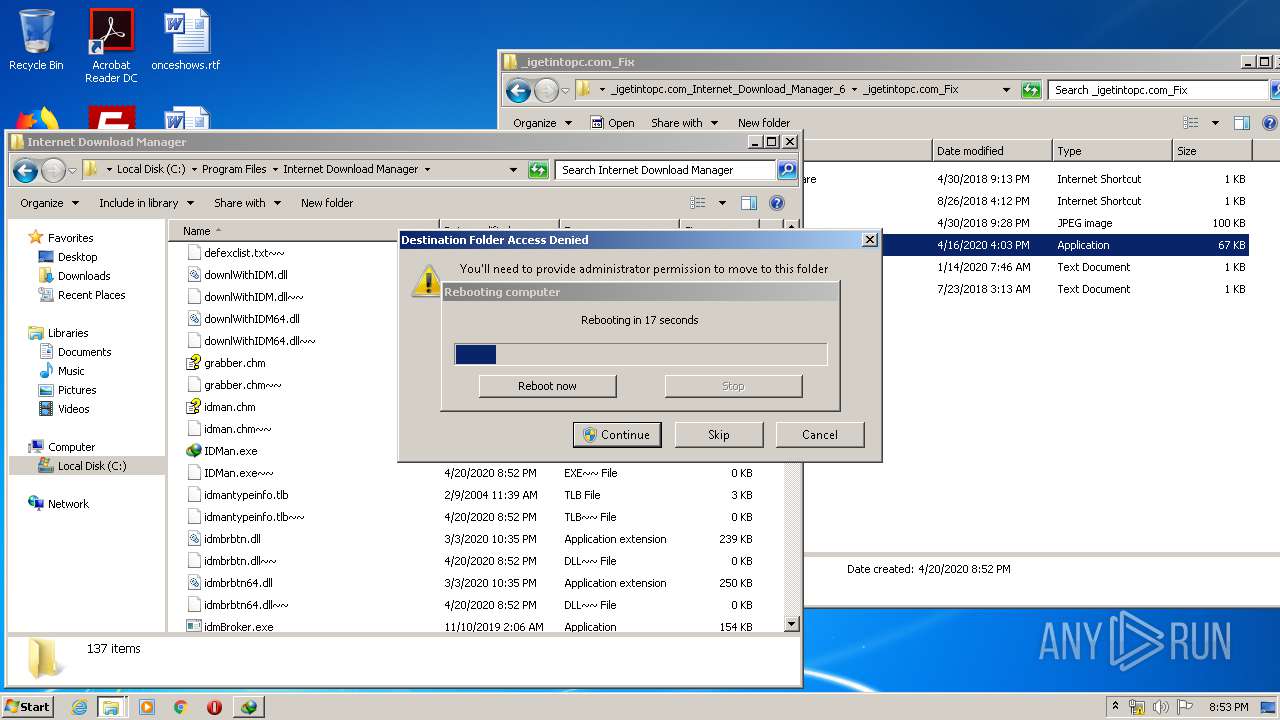Image resolution: width=1280 pixels, height=720 pixels.
Task: Click search magnifier in Internet Download Manager window
Action: tap(787, 170)
